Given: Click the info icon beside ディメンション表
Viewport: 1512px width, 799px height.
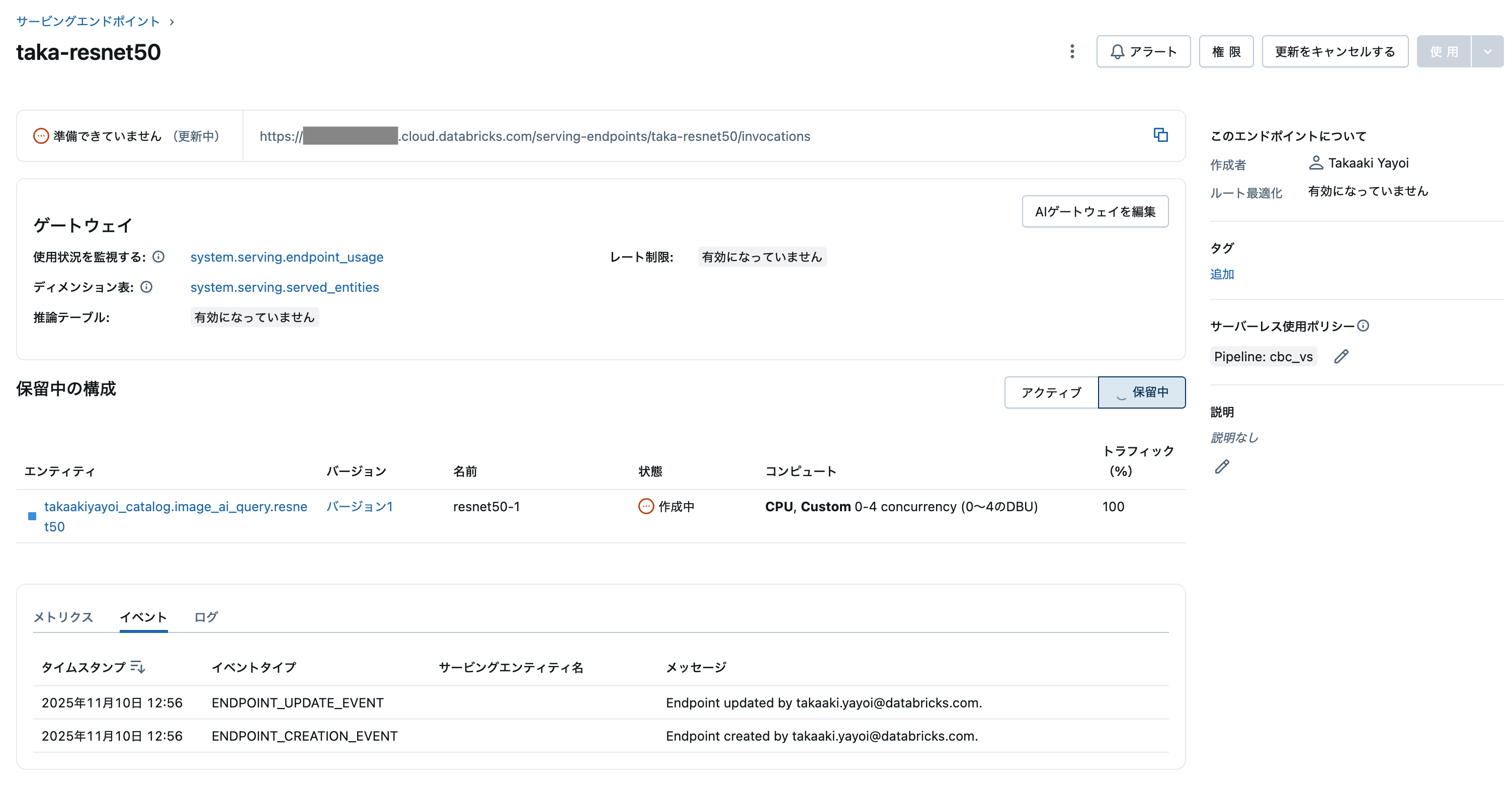Looking at the screenshot, I should pyautogui.click(x=146, y=287).
